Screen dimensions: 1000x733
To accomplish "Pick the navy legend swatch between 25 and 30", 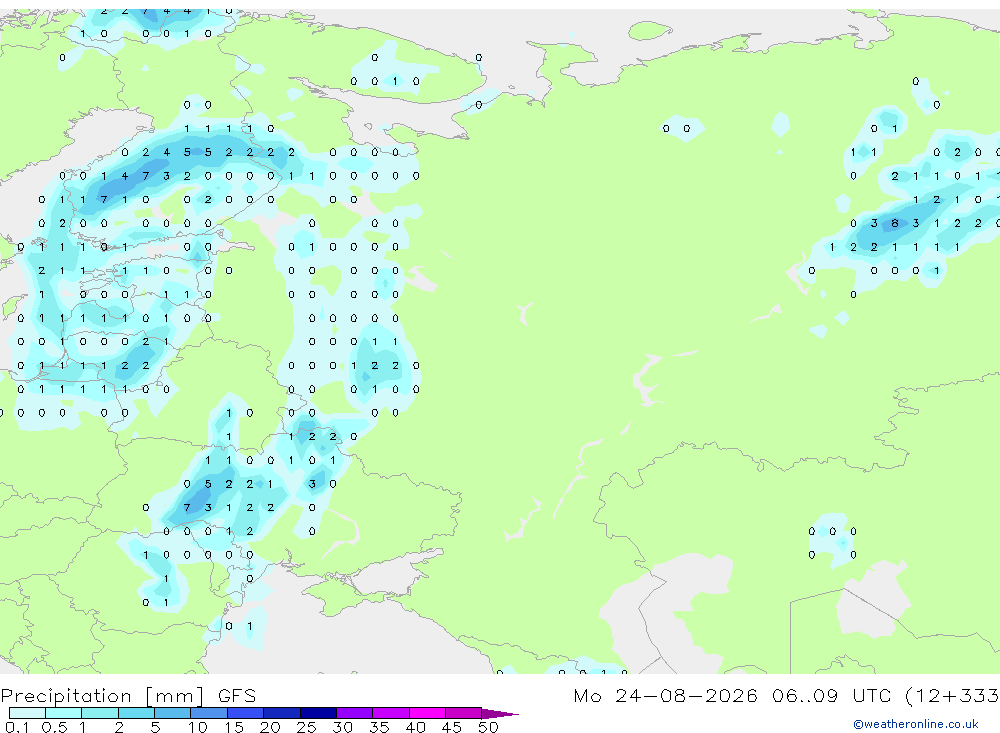I will click(318, 713).
